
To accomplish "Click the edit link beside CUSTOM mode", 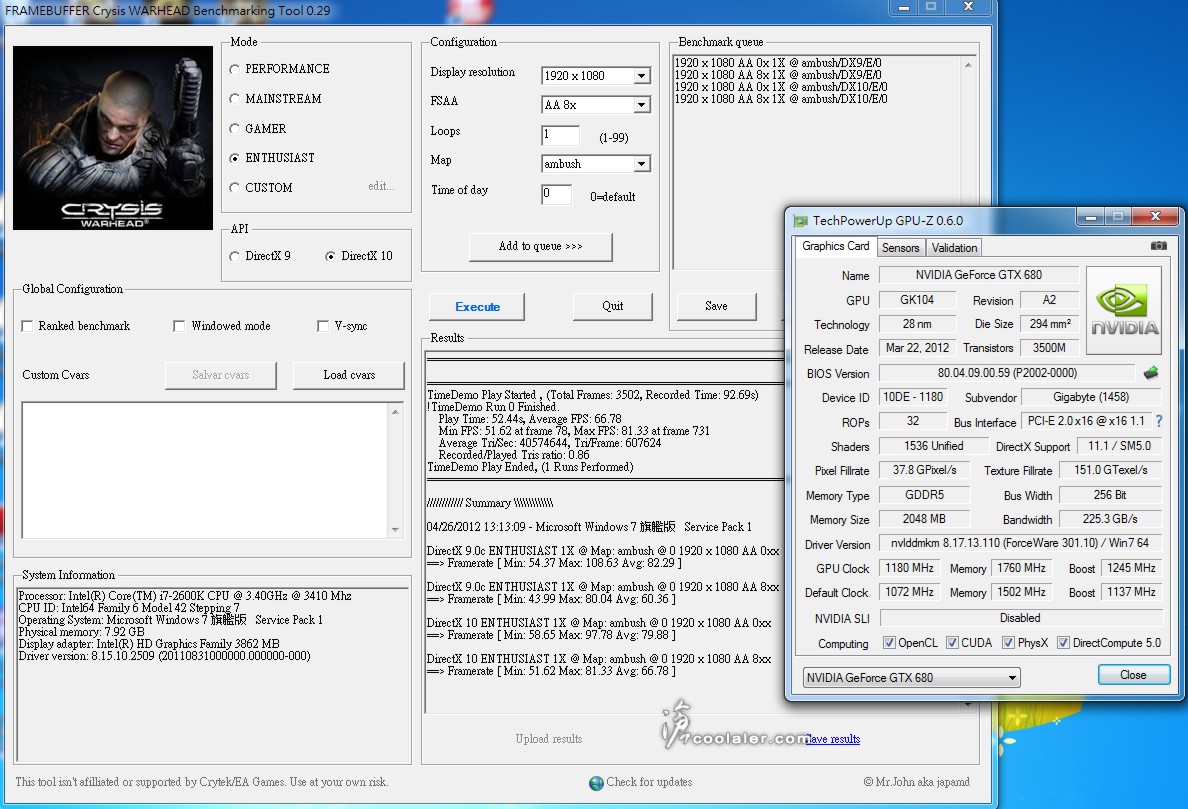I will (381, 186).
